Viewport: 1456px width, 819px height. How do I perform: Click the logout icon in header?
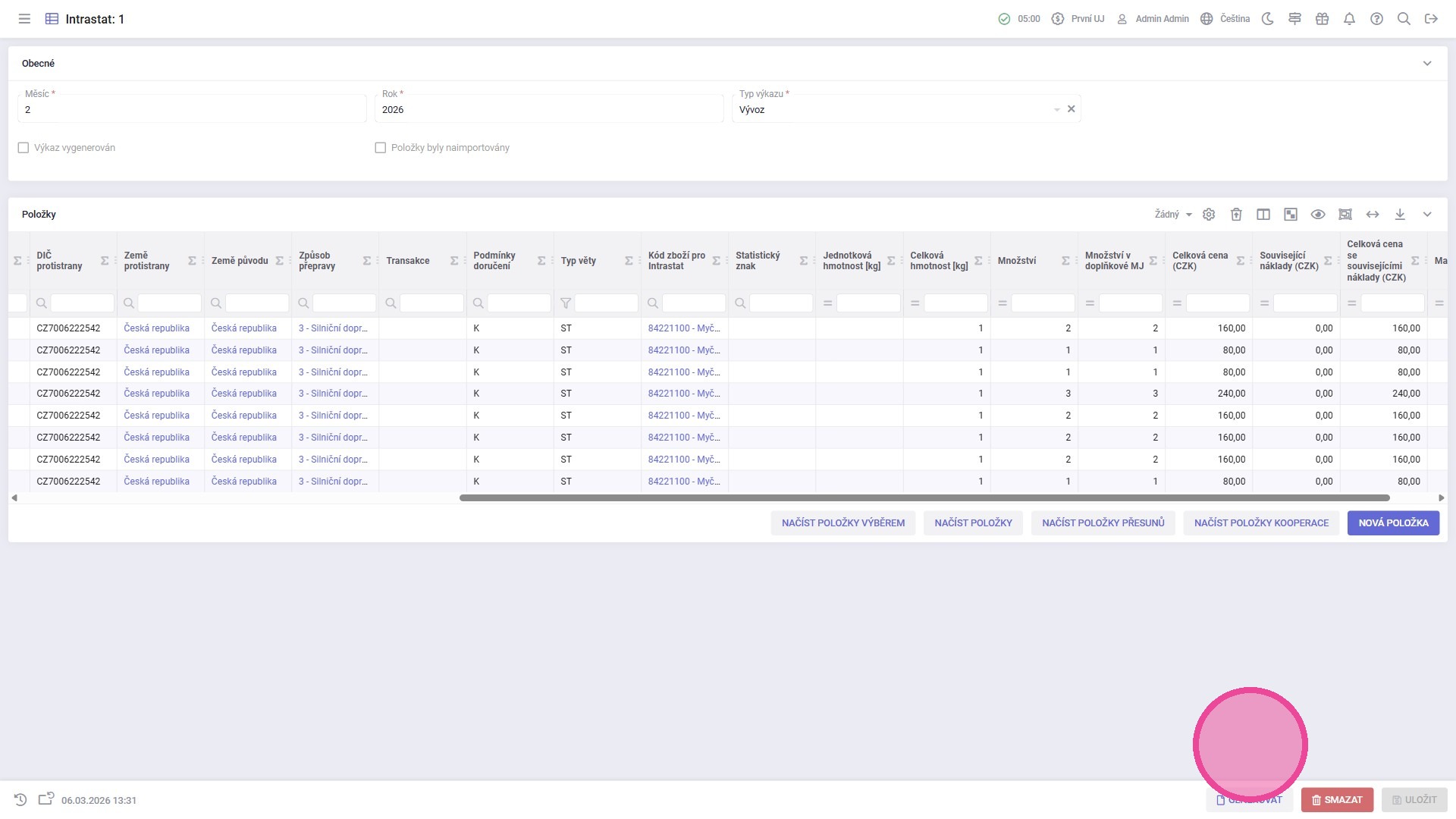click(1431, 19)
